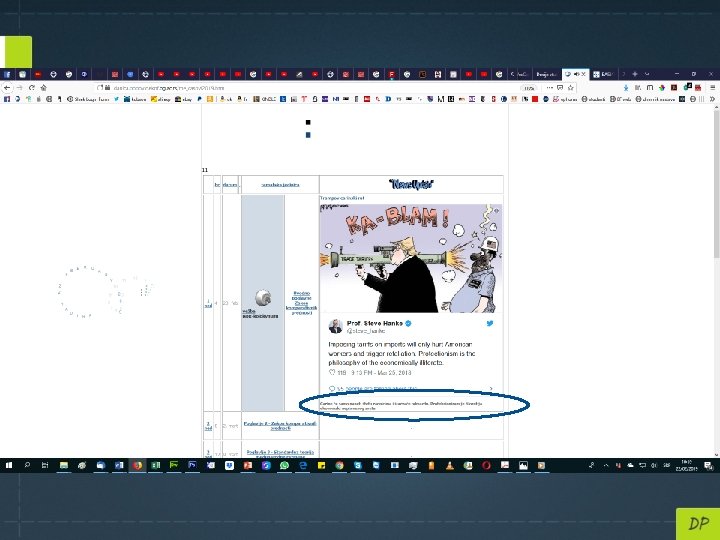Click the bookmark star in the address bar
This screenshot has height=540, width=720.
click(x=571, y=88)
